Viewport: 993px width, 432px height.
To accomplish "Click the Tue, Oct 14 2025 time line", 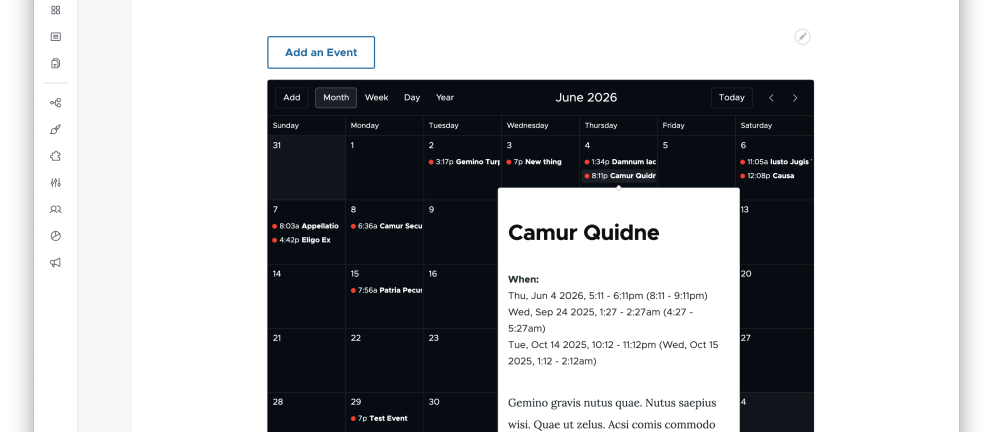I will point(613,353).
